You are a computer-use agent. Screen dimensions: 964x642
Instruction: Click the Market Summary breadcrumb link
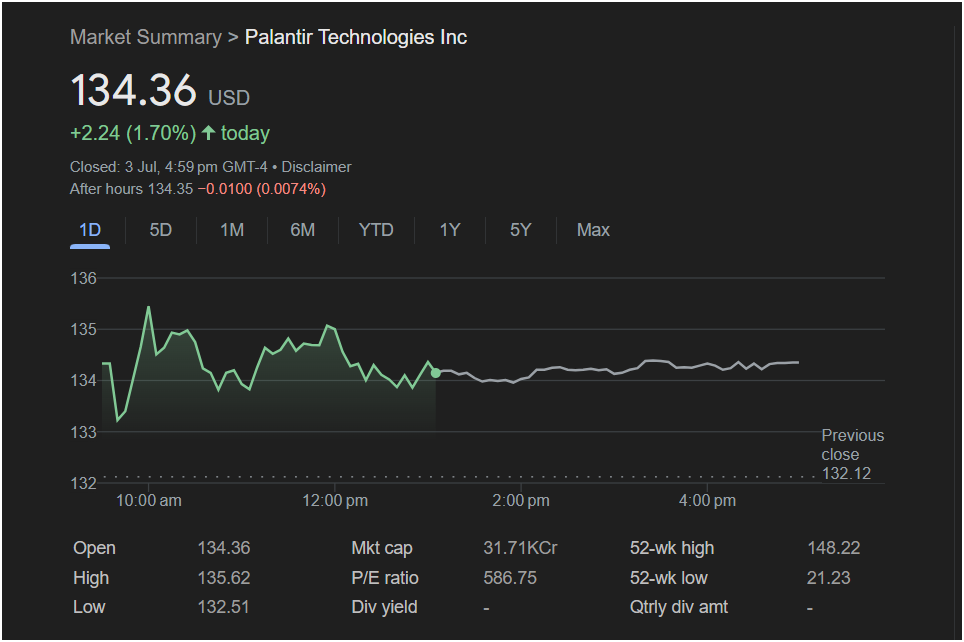tap(146, 37)
